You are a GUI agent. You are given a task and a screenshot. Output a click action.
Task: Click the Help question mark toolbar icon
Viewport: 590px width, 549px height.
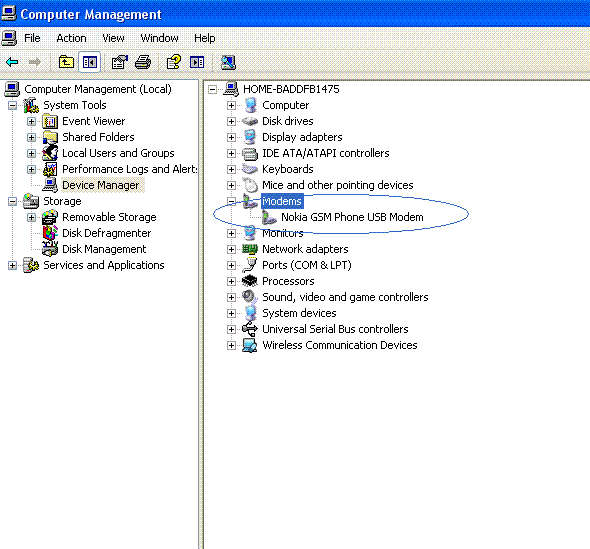pyautogui.click(x=173, y=62)
